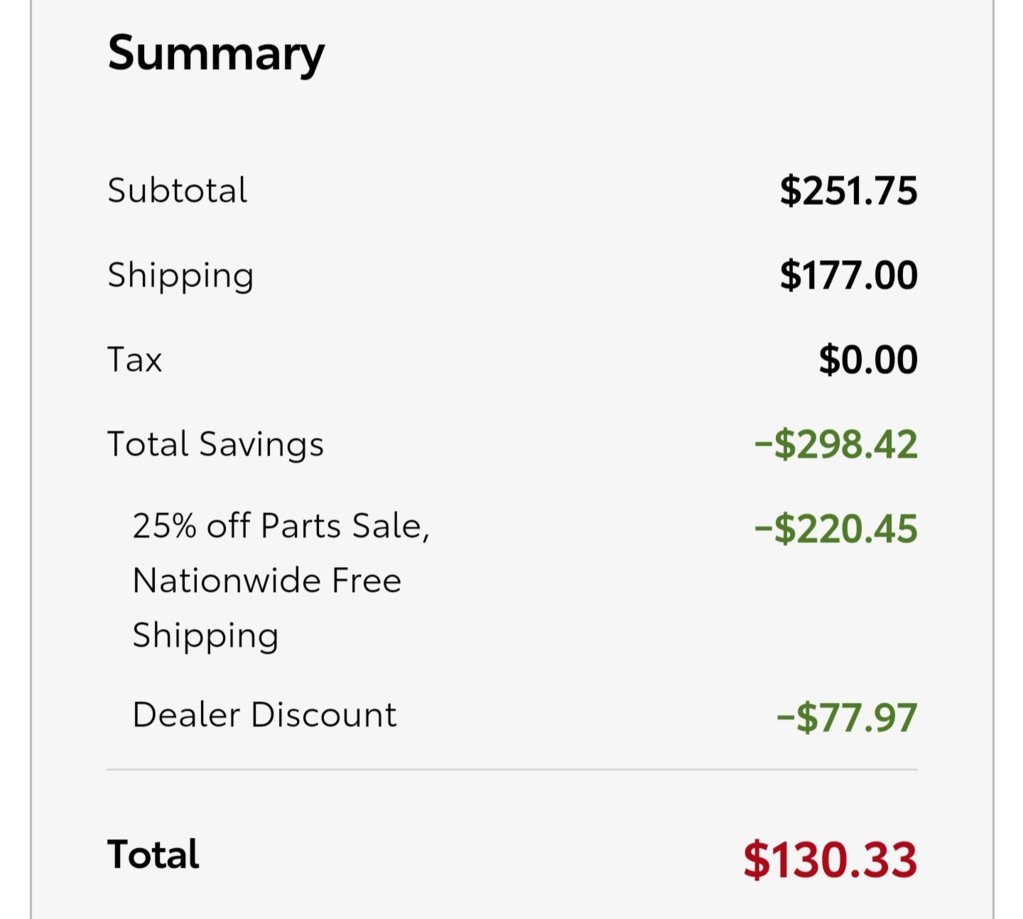Click the 25% off Parts Sale text
Viewport: 1023px width, 919px height.
coord(281,526)
